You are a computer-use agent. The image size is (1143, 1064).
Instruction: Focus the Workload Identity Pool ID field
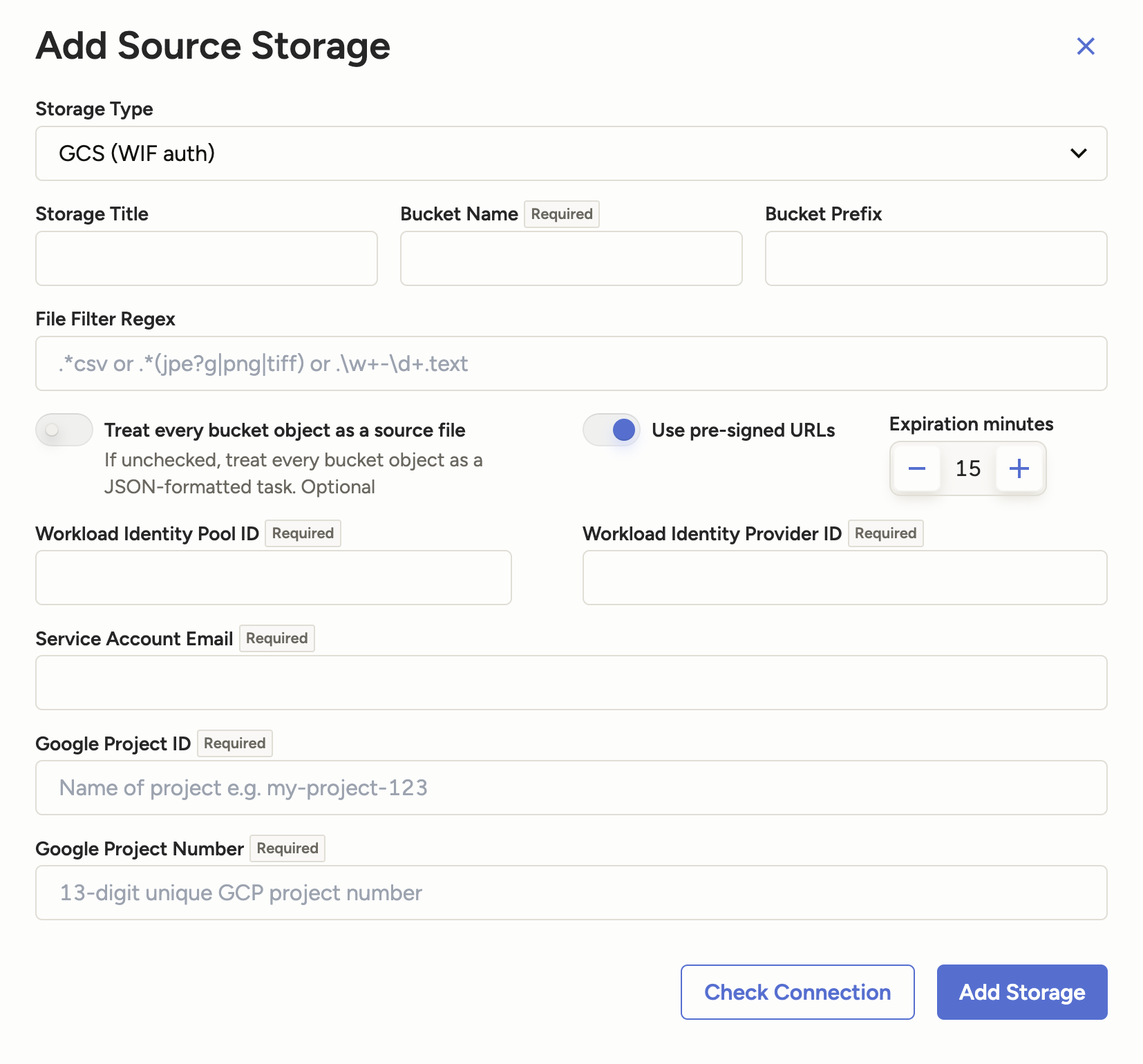[x=273, y=578]
